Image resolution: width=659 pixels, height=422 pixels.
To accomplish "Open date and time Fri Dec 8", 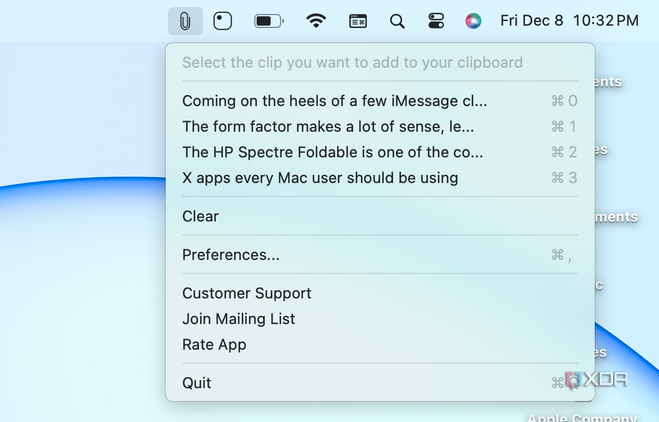I will (x=569, y=21).
